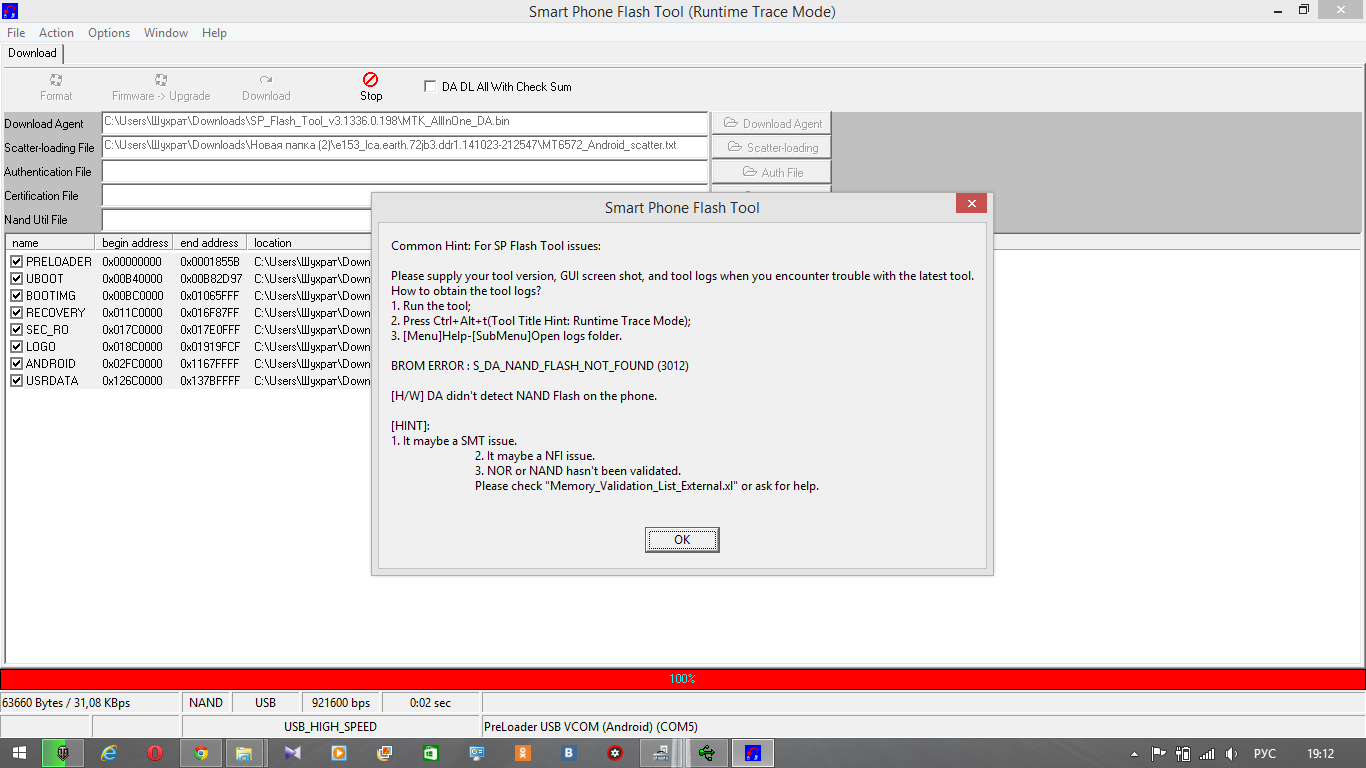Click the Firmware -> Upgrade toolbar icon

pyautogui.click(x=161, y=80)
